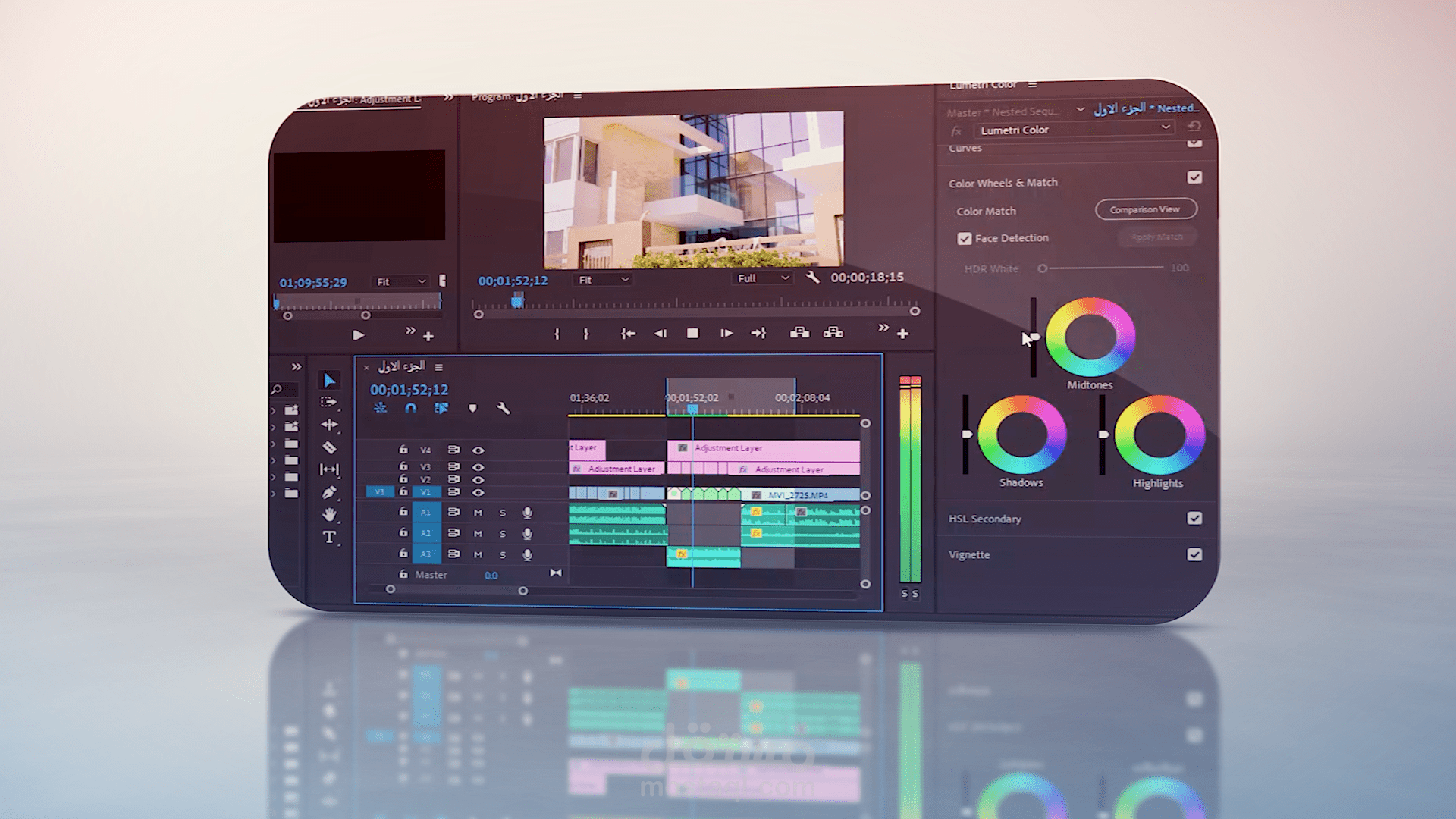Hide track V4 with the eye icon
Viewport: 1456px width, 819px height.
click(x=478, y=450)
